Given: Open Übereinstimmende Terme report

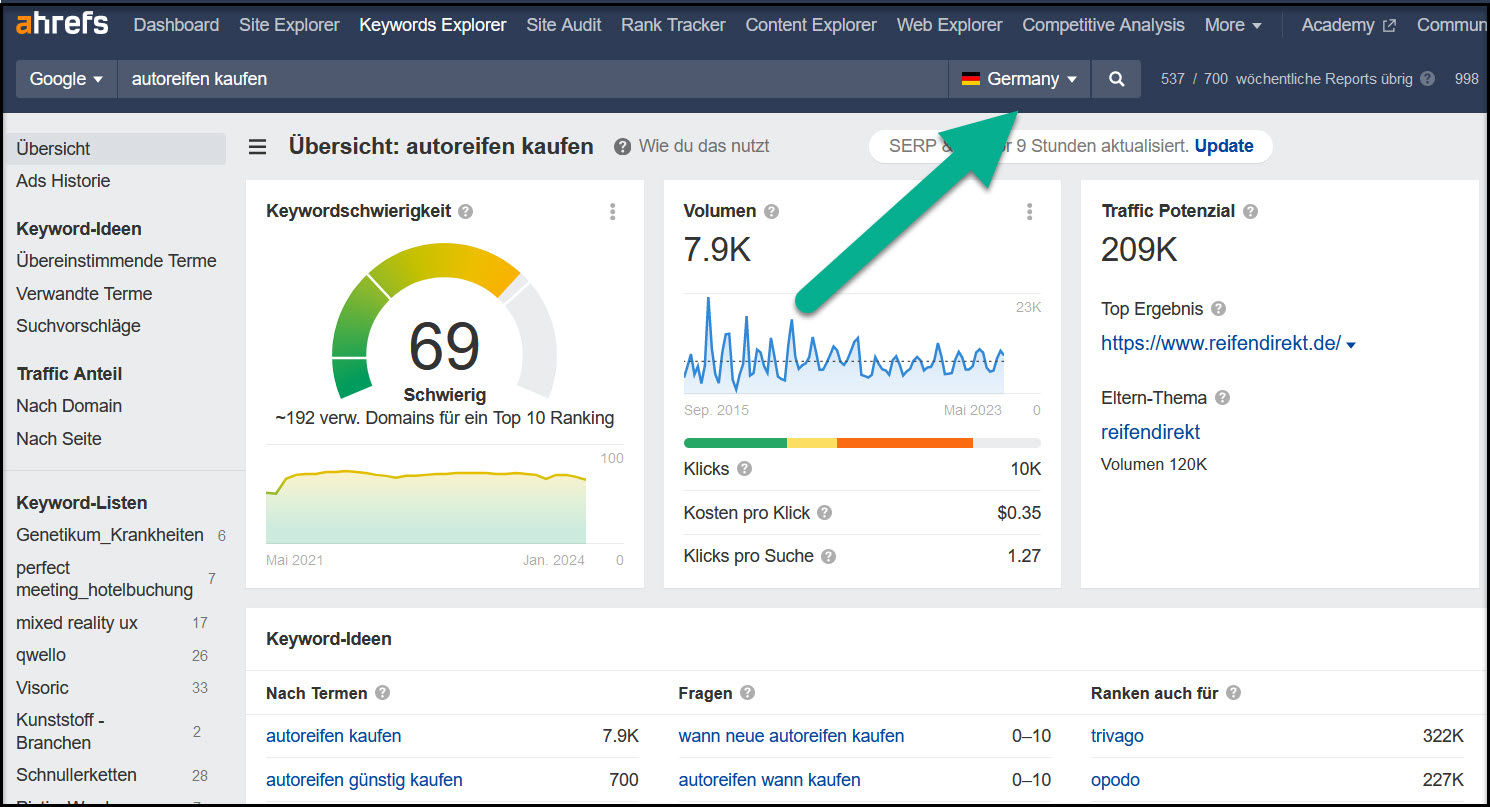Looking at the screenshot, I should coord(116,261).
